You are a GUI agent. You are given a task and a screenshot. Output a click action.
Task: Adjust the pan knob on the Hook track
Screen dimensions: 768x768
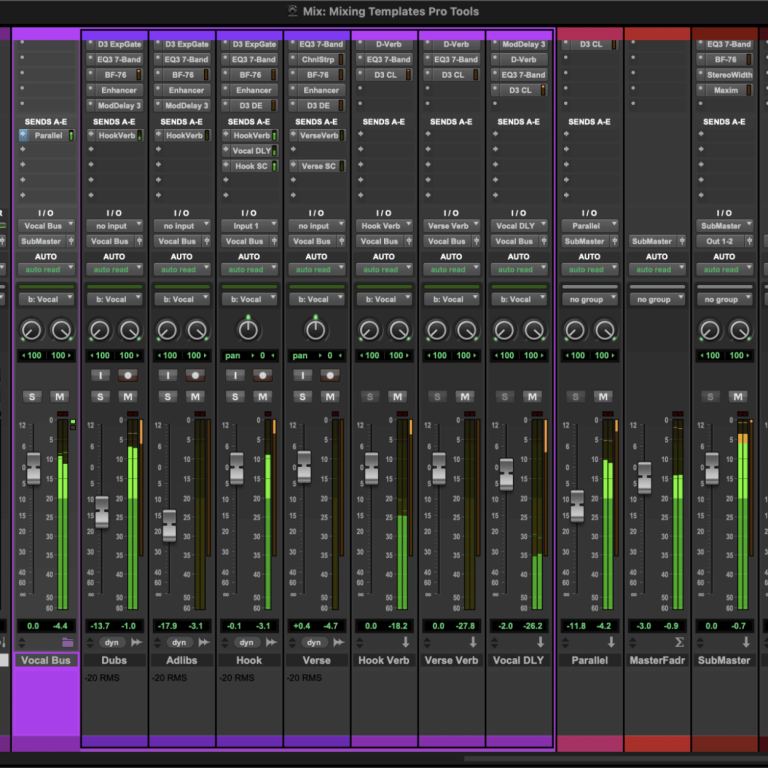click(248, 330)
